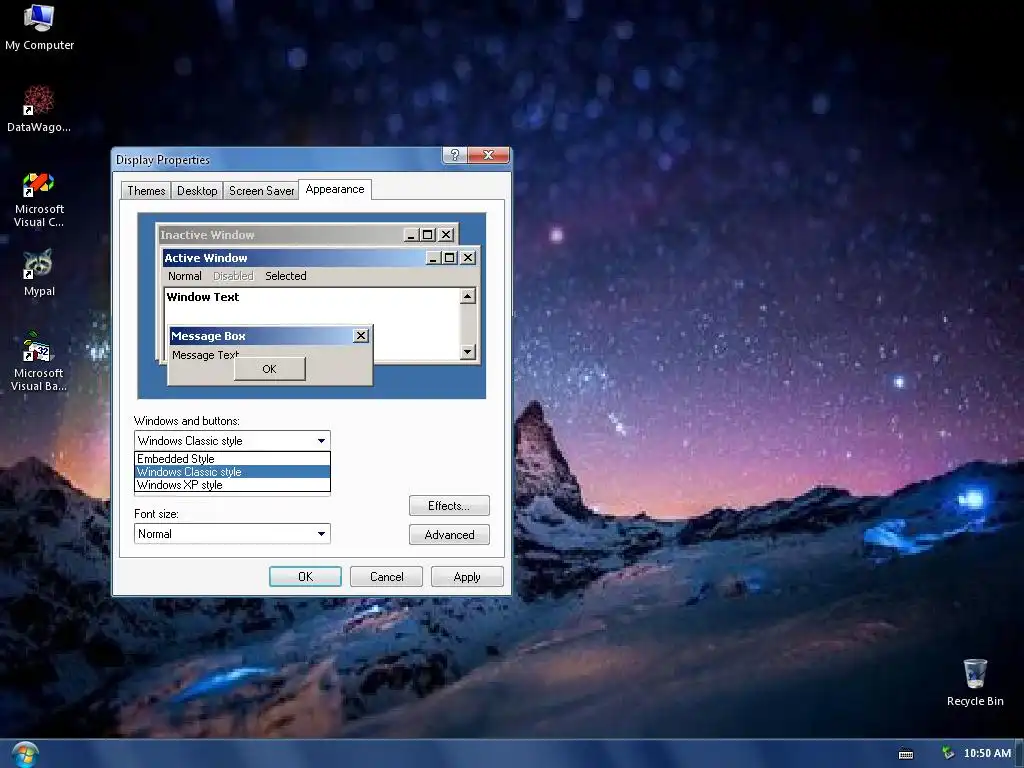The image size is (1024, 768).
Task: Click the Normal menu item in preview
Action: pos(184,276)
